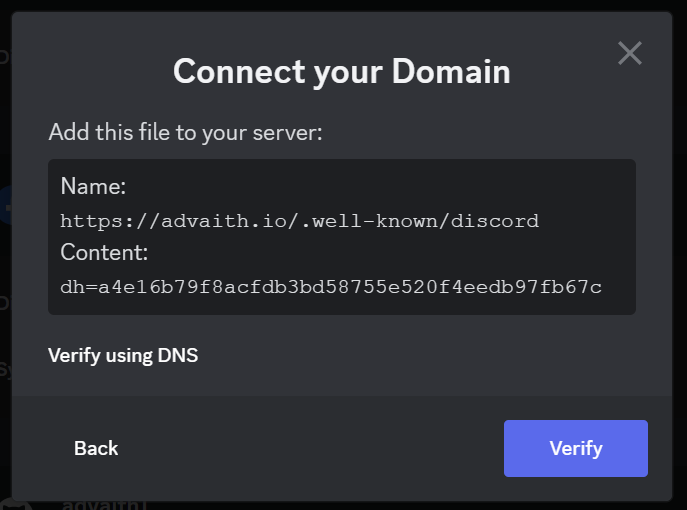This screenshot has width=687, height=510.
Task: Close the Connect your Domain dialog
Action: [x=630, y=53]
